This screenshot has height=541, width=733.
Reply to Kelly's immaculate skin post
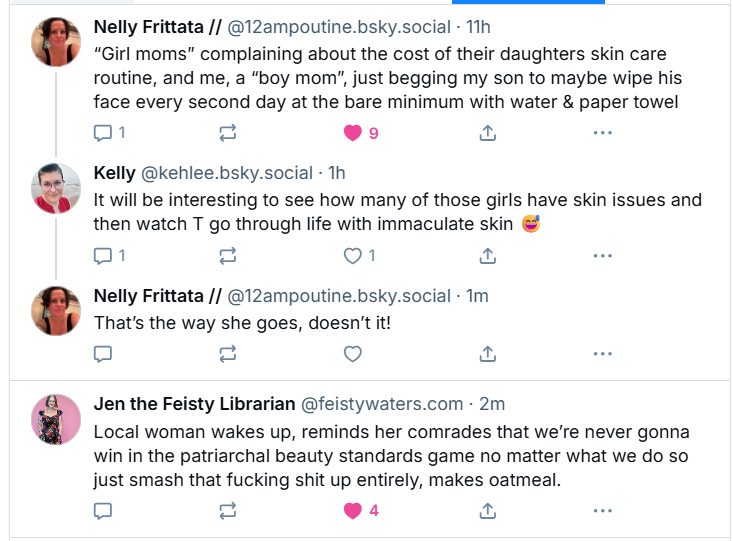pyautogui.click(x=103, y=256)
